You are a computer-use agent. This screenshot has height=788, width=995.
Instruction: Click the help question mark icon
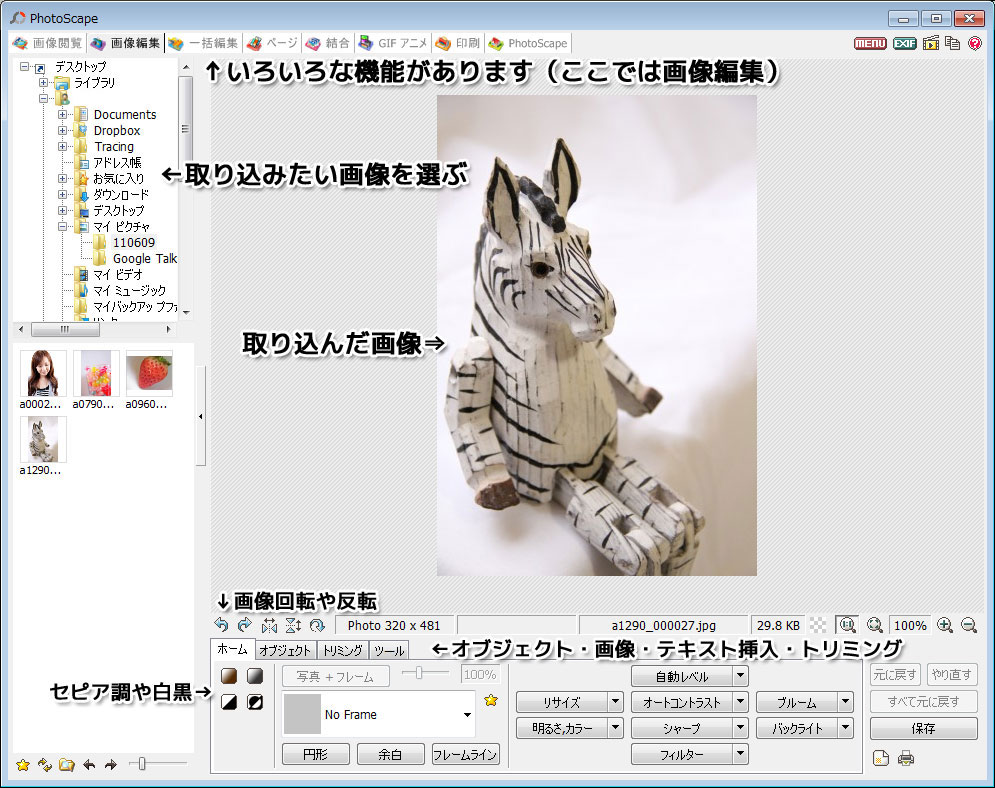[x=975, y=43]
